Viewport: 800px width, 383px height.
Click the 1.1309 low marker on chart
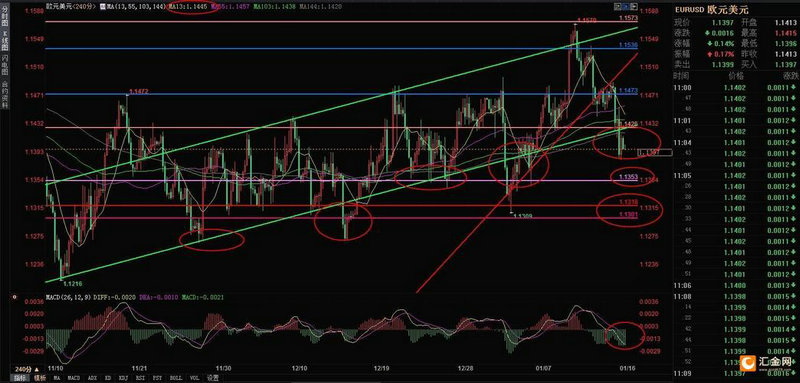(x=523, y=216)
